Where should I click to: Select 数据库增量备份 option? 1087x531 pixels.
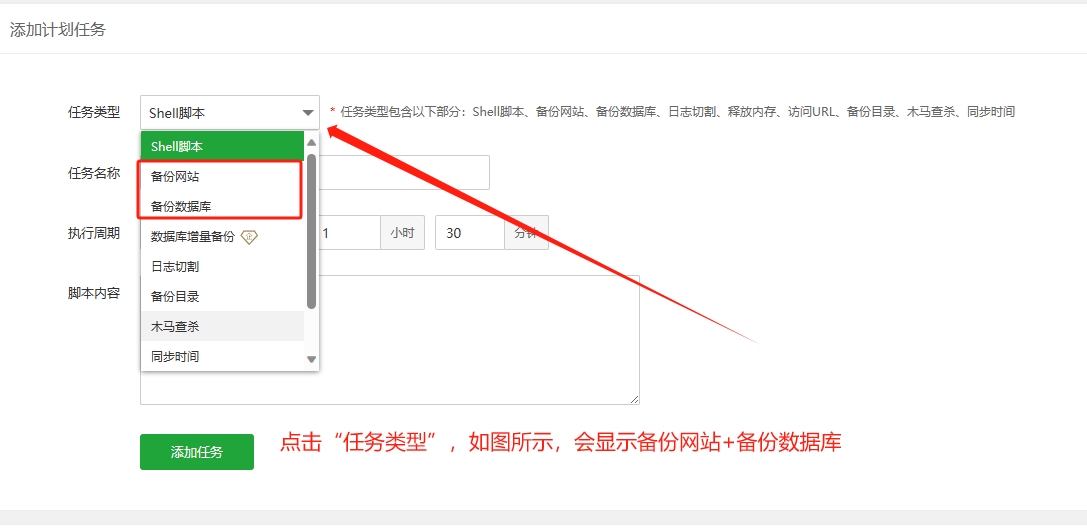(222, 237)
